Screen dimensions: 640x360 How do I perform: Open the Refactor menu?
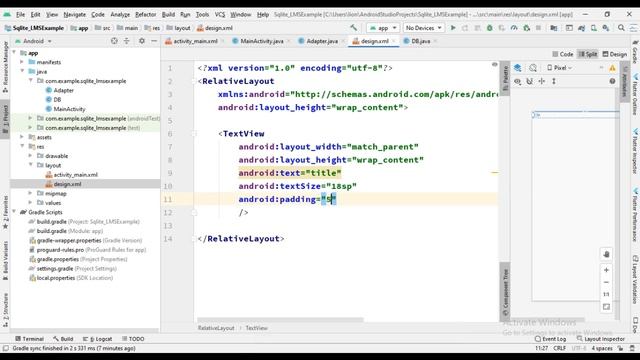(146, 14)
